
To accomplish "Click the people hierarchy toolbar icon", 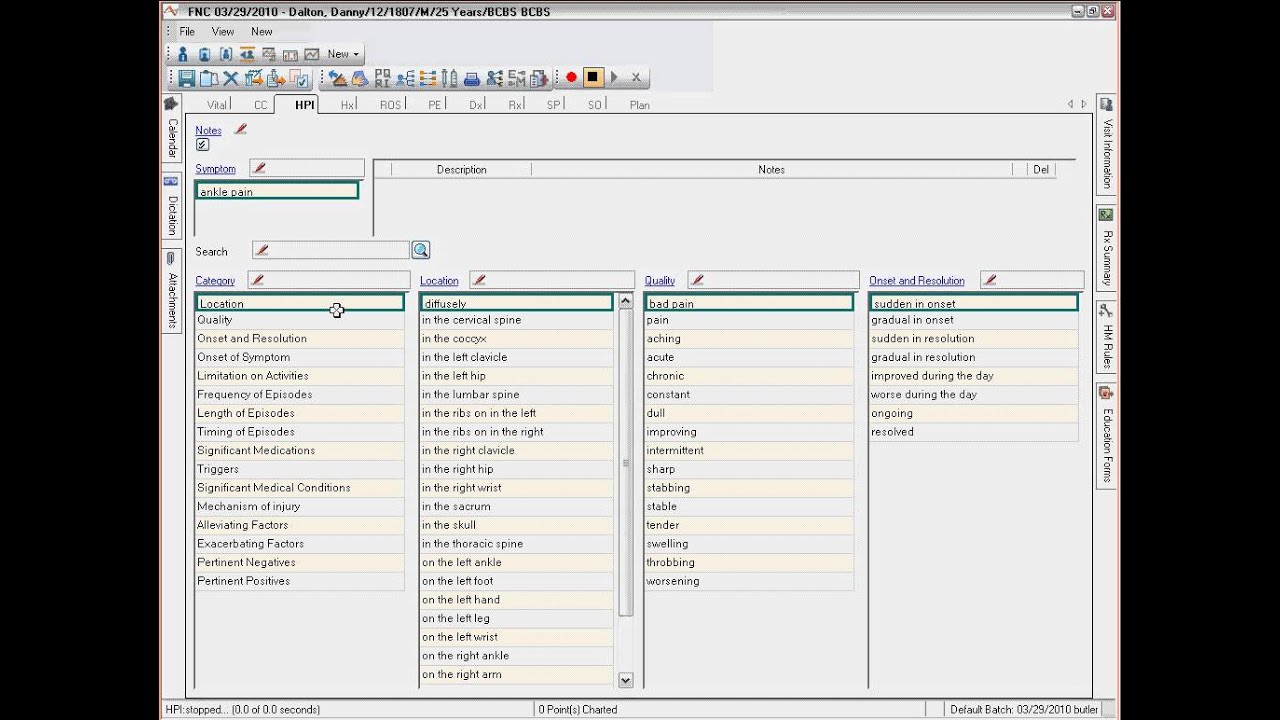I will coord(405,78).
